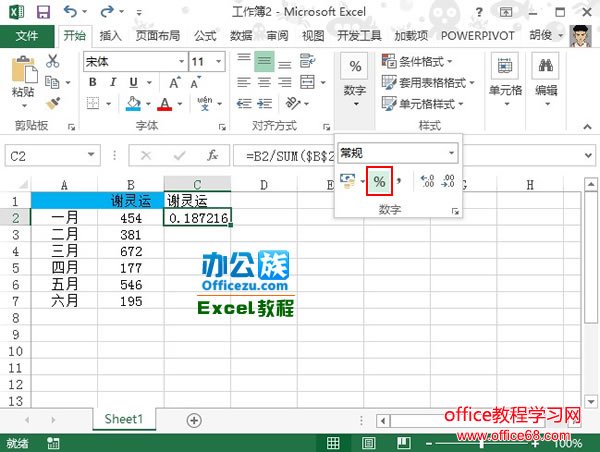Select the Sheet1 tab
The height and width of the screenshot is (452, 600).
tap(124, 419)
